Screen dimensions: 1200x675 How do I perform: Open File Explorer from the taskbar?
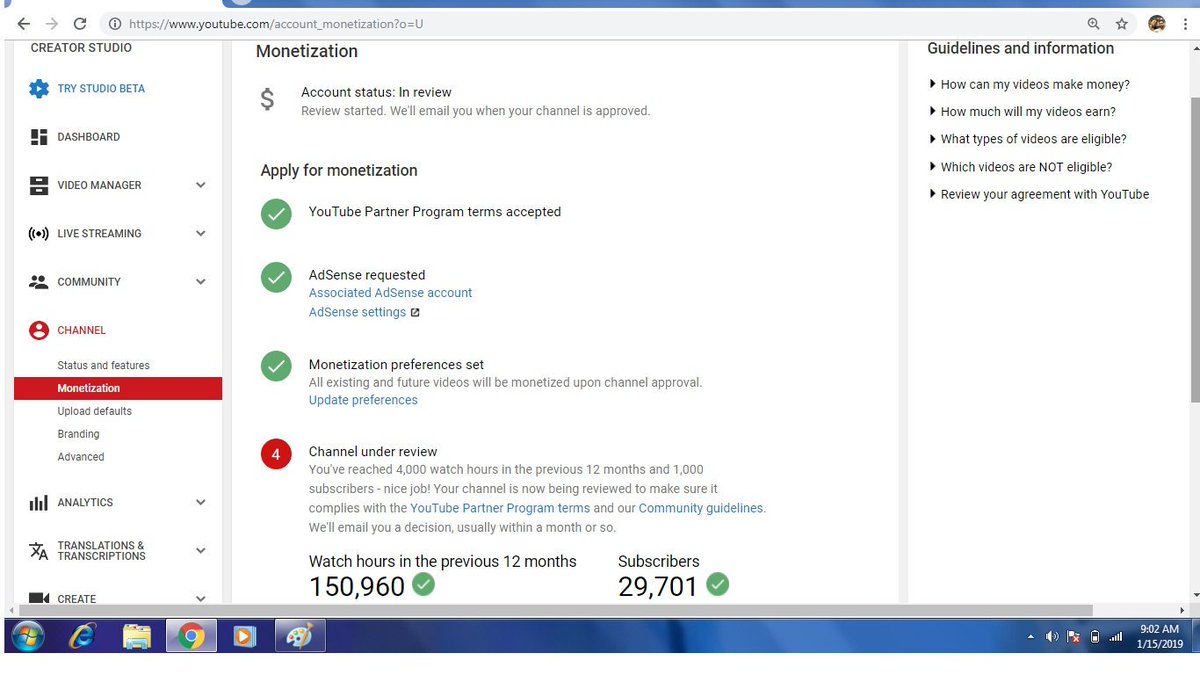click(137, 636)
